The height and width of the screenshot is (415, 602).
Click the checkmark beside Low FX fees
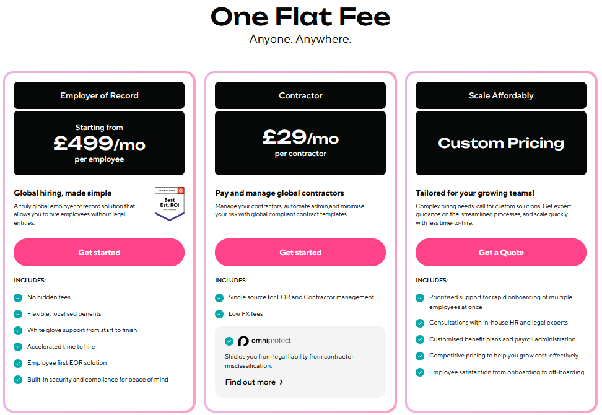(219, 314)
